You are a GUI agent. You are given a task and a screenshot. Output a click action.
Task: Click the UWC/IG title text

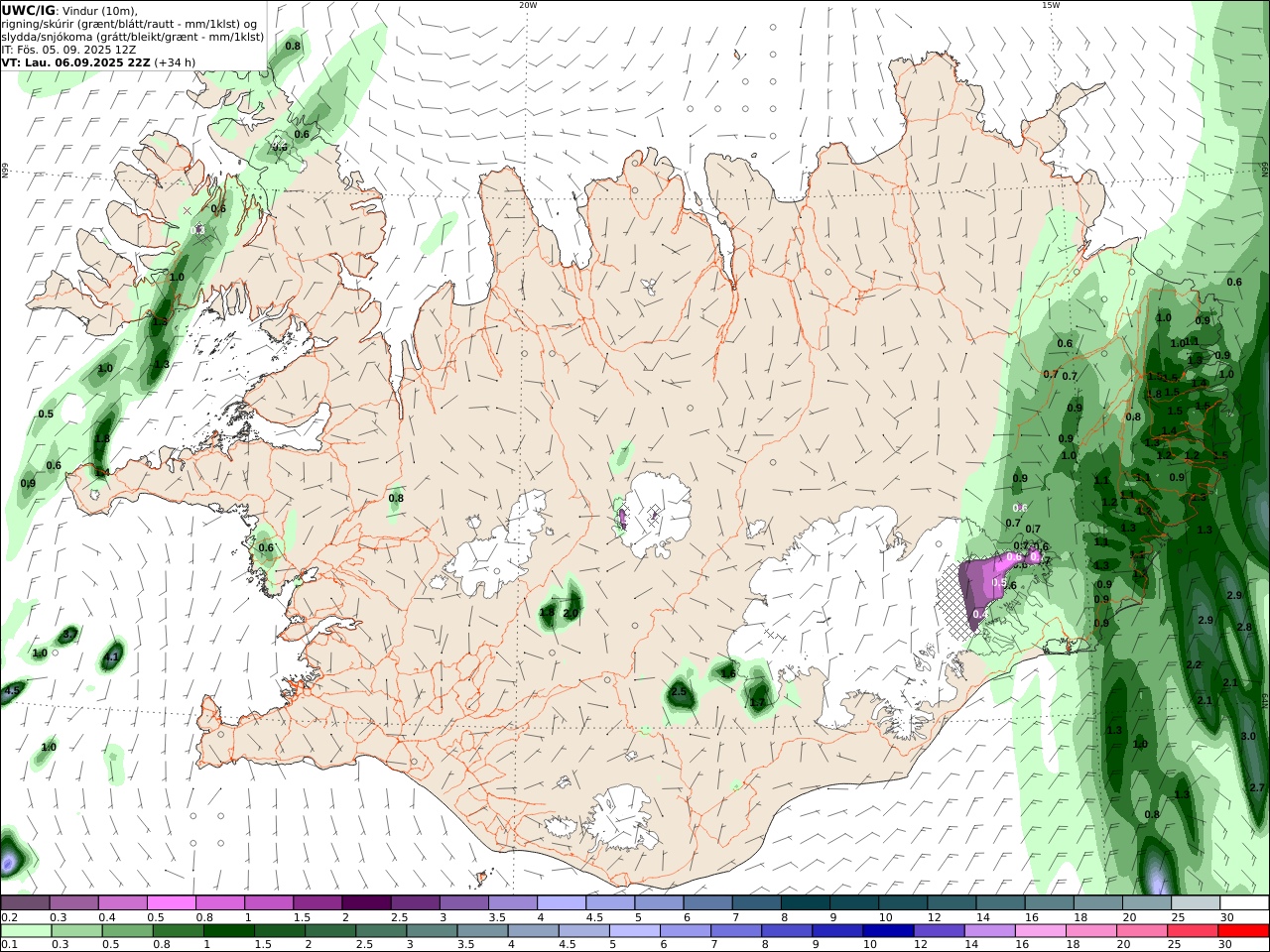coord(29,10)
